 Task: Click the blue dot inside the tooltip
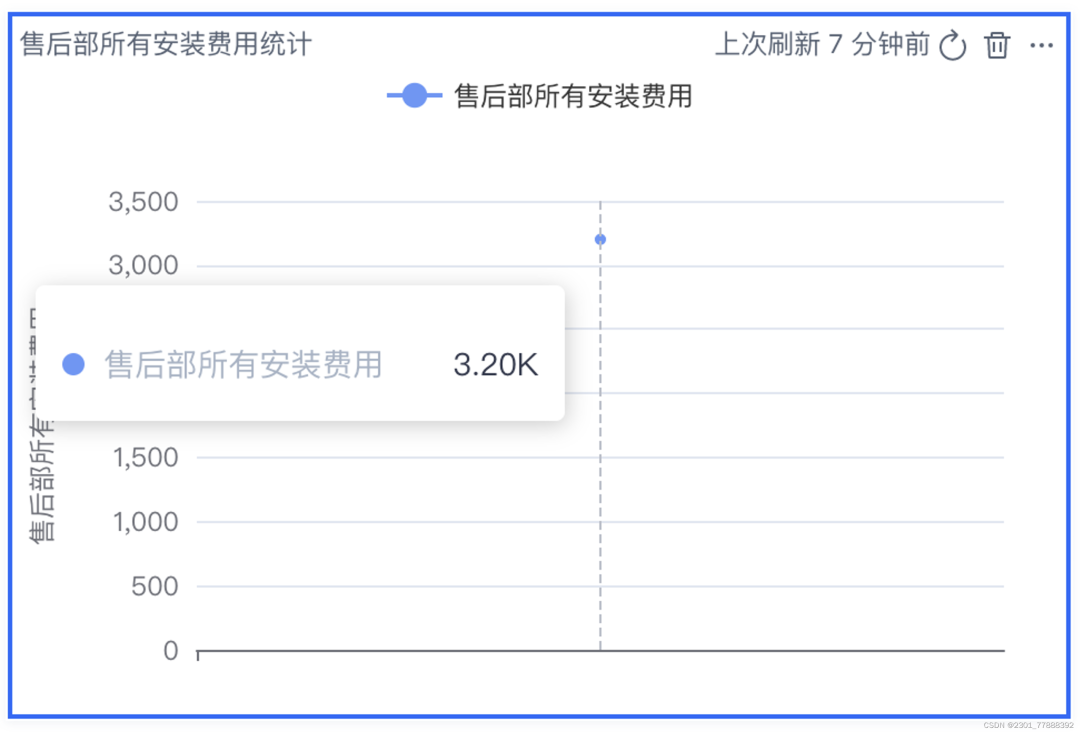(x=73, y=365)
